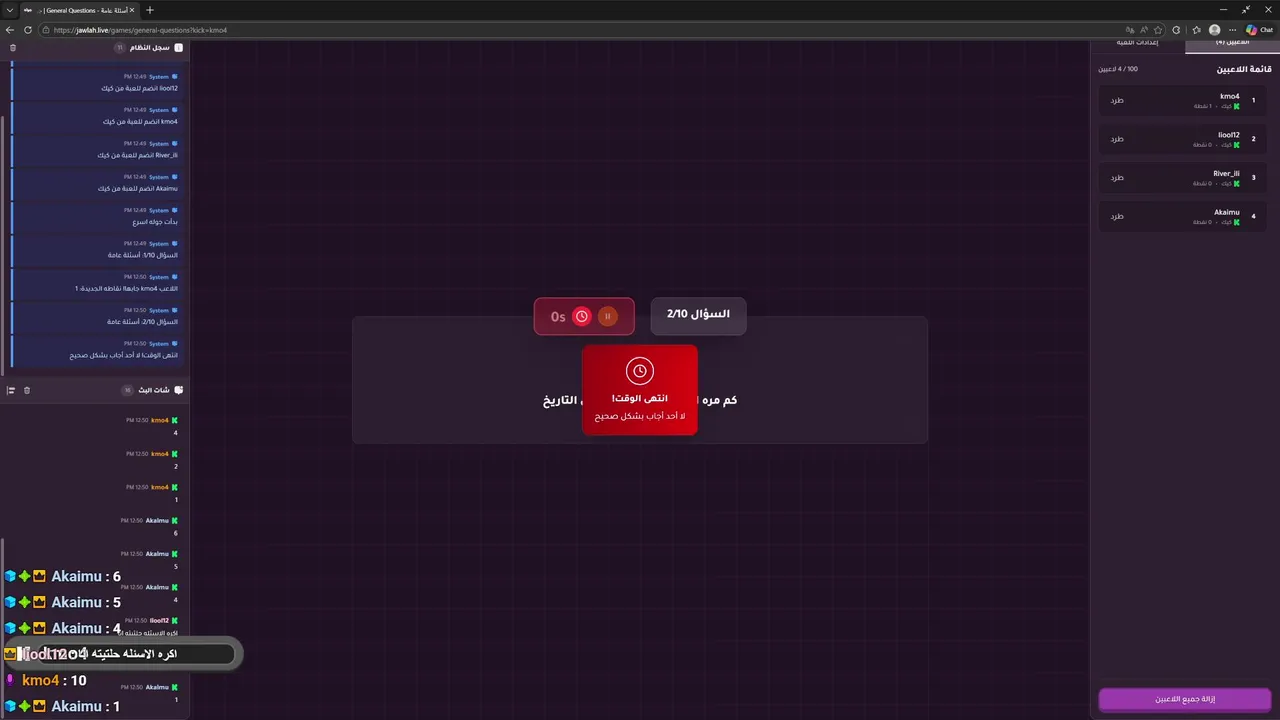Click the system log icon beside سجل النظام
Screen dimensions: 1280x720
[179, 47]
